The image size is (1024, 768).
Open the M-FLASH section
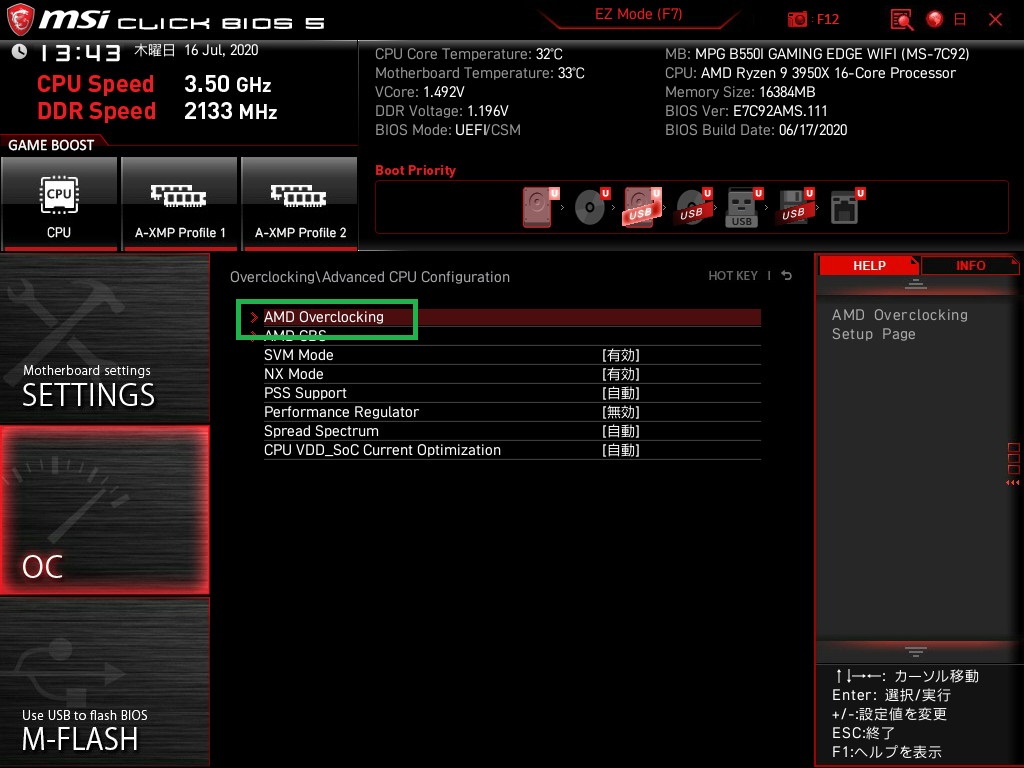(104, 682)
